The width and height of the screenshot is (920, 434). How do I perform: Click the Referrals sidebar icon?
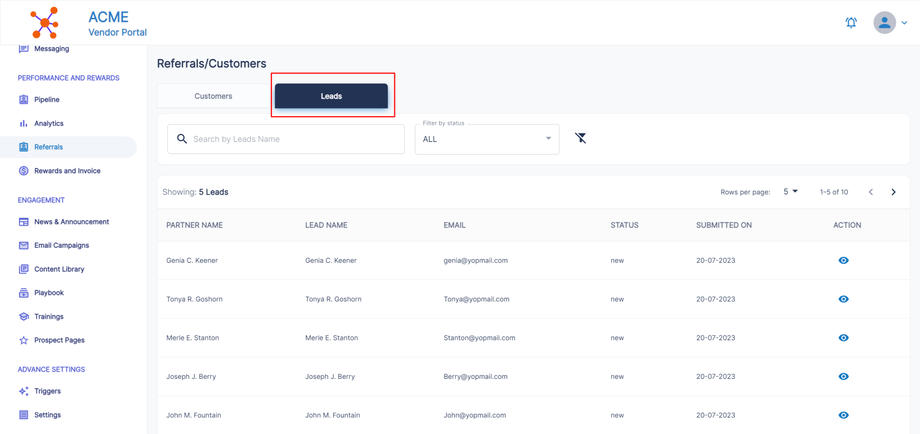[23, 147]
